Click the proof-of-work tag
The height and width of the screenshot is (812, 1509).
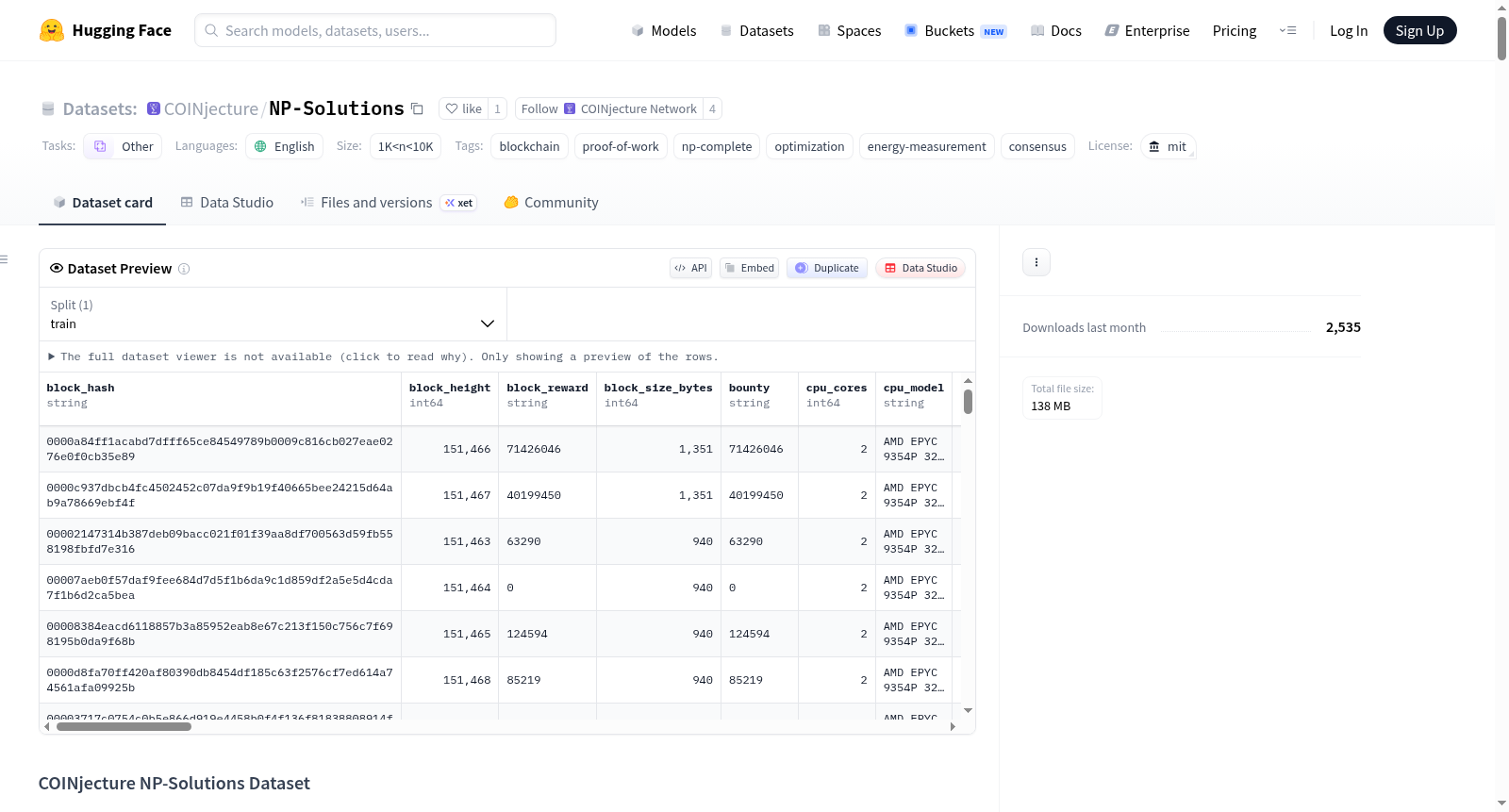coord(621,146)
